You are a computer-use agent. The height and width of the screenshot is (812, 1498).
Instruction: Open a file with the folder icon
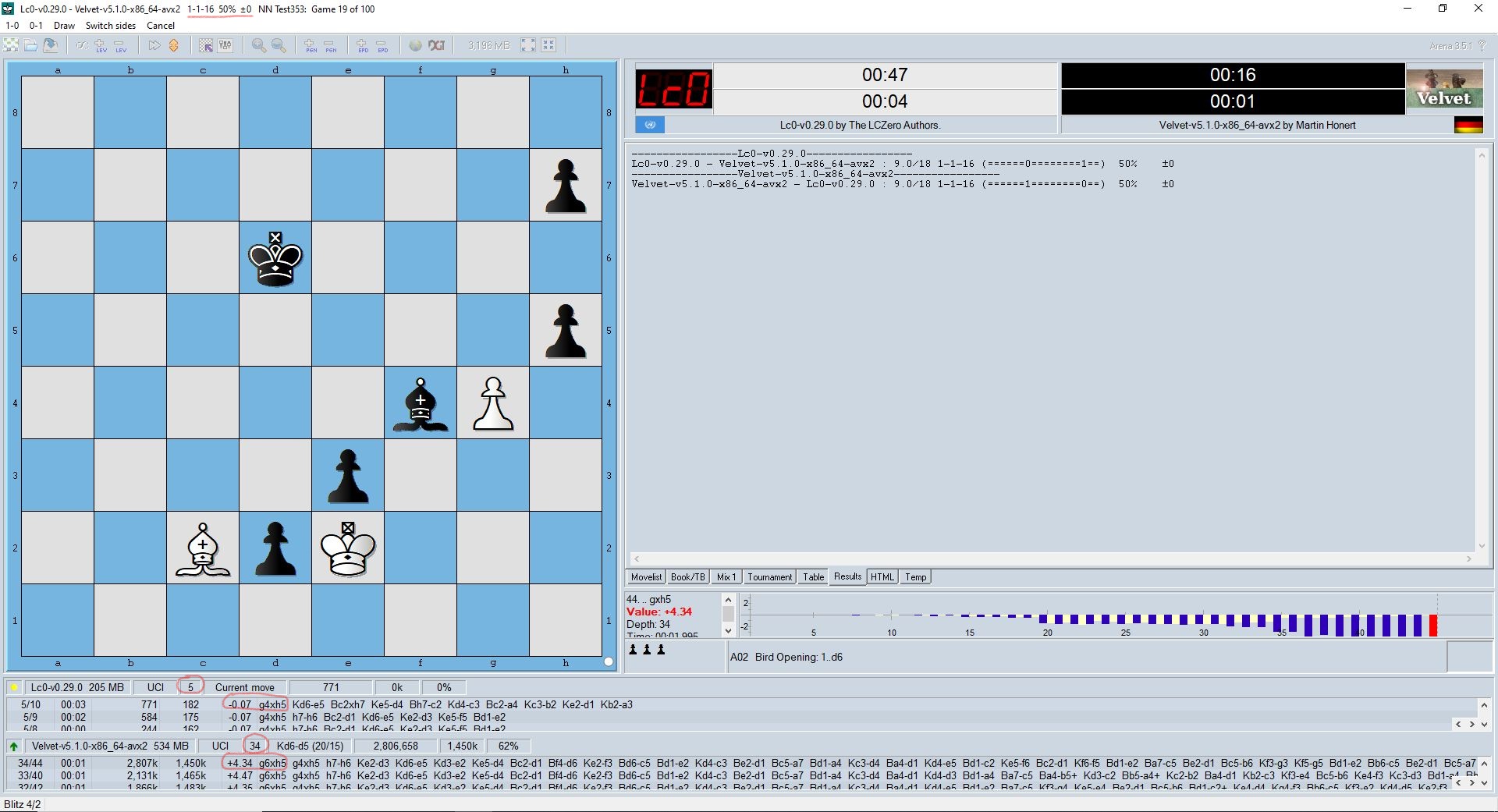point(30,45)
